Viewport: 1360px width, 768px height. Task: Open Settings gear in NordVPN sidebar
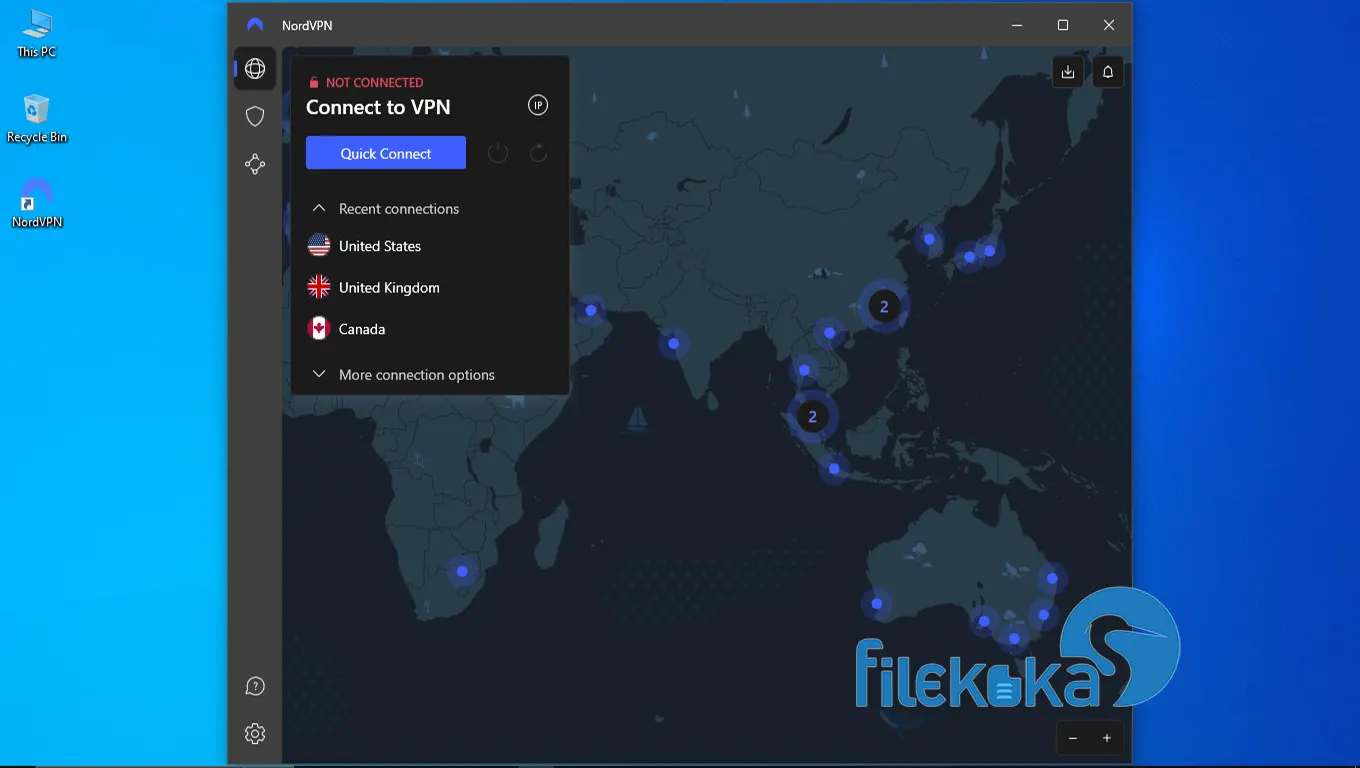pyautogui.click(x=255, y=734)
